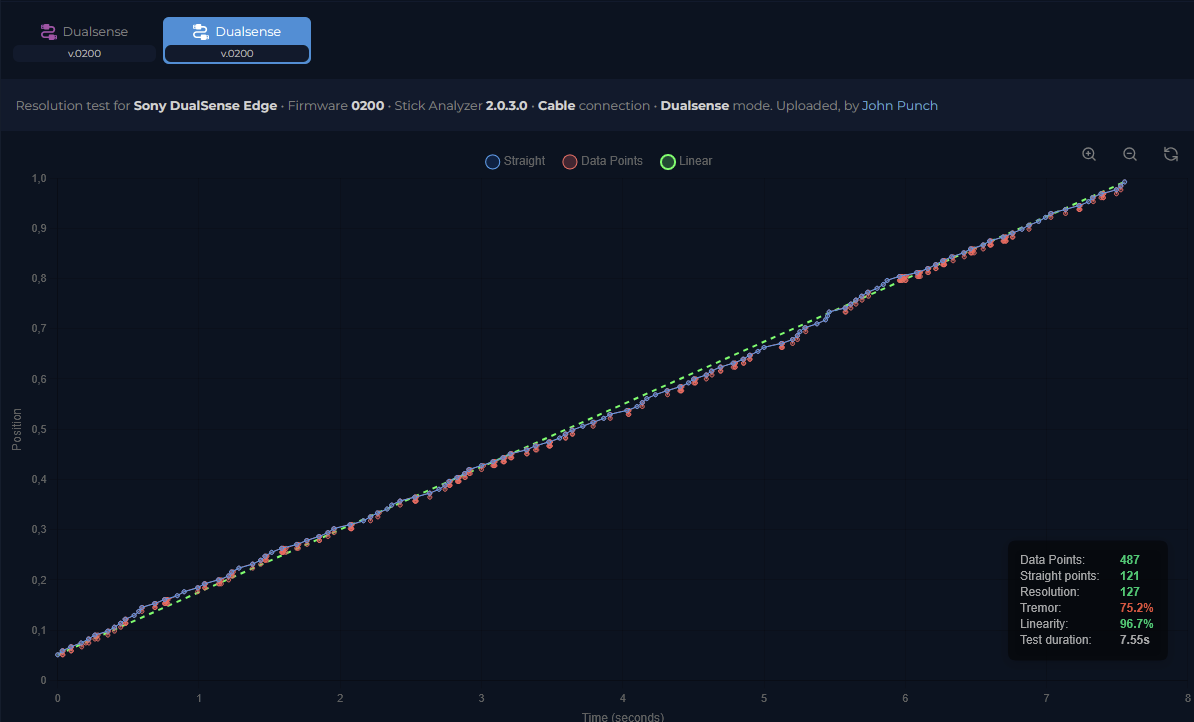Open the John Punch uploader link
Viewport: 1194px width, 722px height.
pyautogui.click(x=899, y=106)
